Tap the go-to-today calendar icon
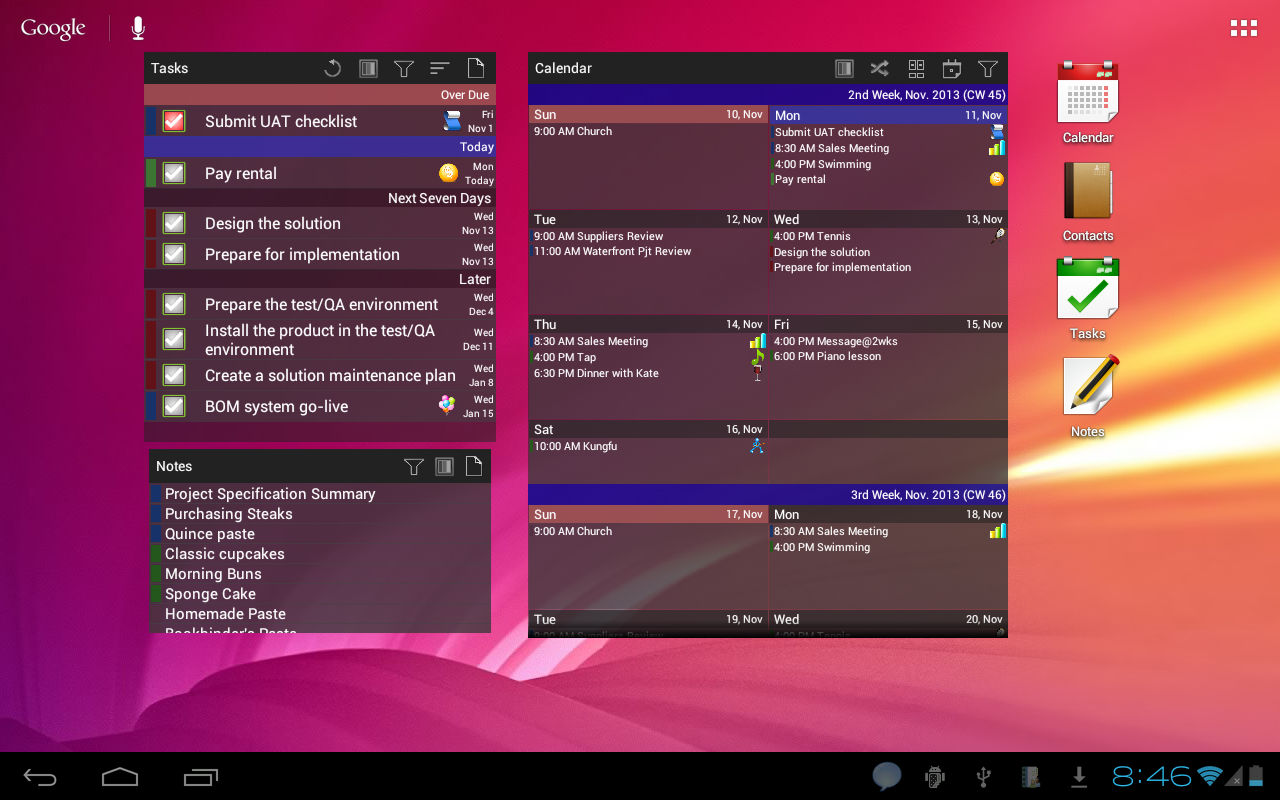 click(952, 68)
